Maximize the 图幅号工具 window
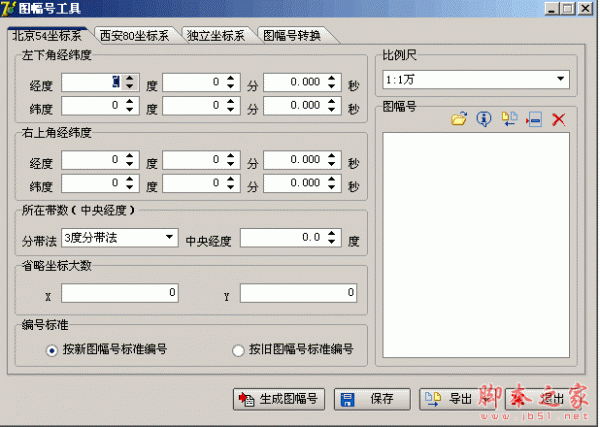This screenshot has height=427, width=600. [x=568, y=8]
